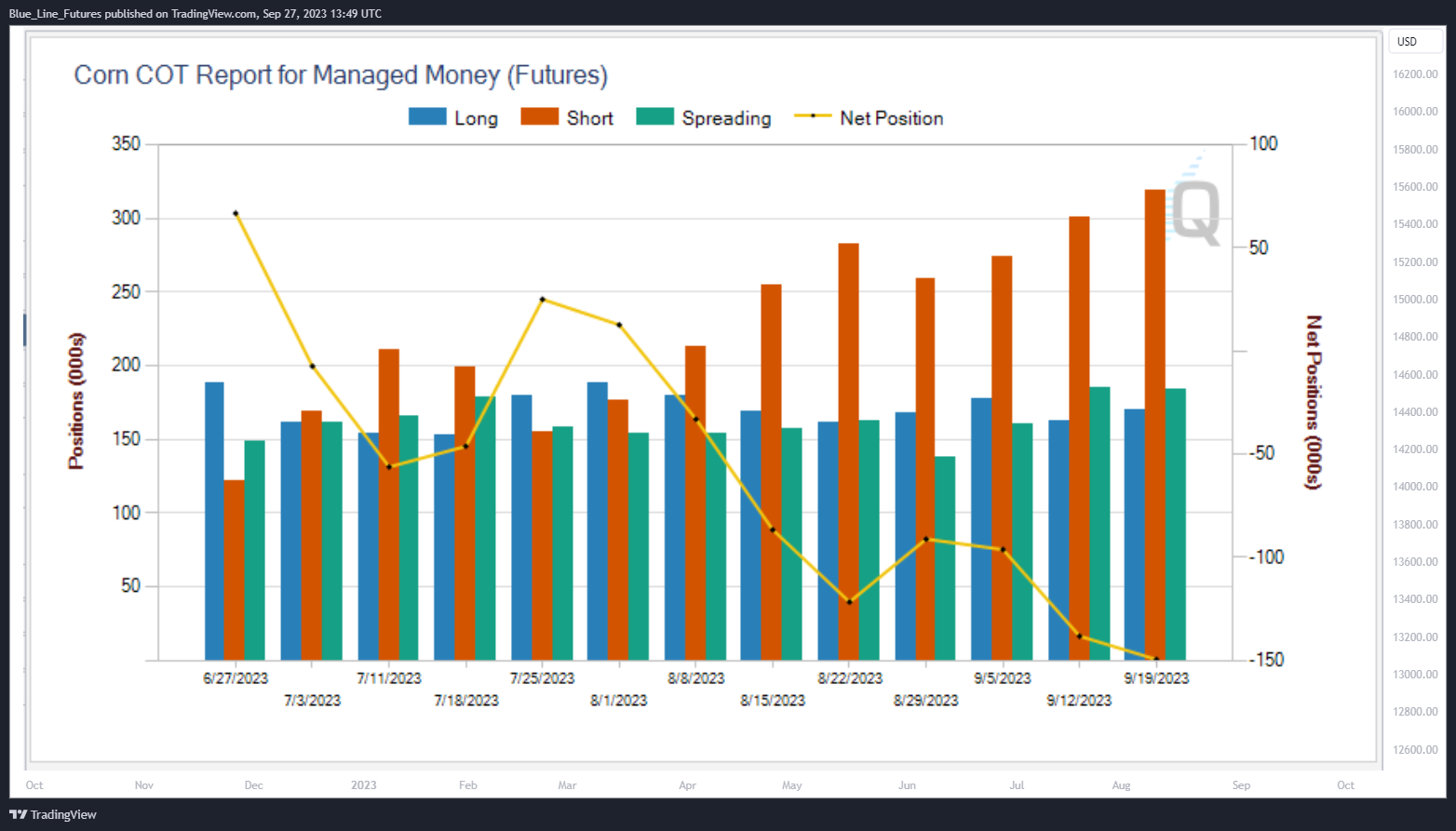This screenshot has width=1456, height=831.
Task: Click the 6/27/2023 net position point
Action: 236,213
